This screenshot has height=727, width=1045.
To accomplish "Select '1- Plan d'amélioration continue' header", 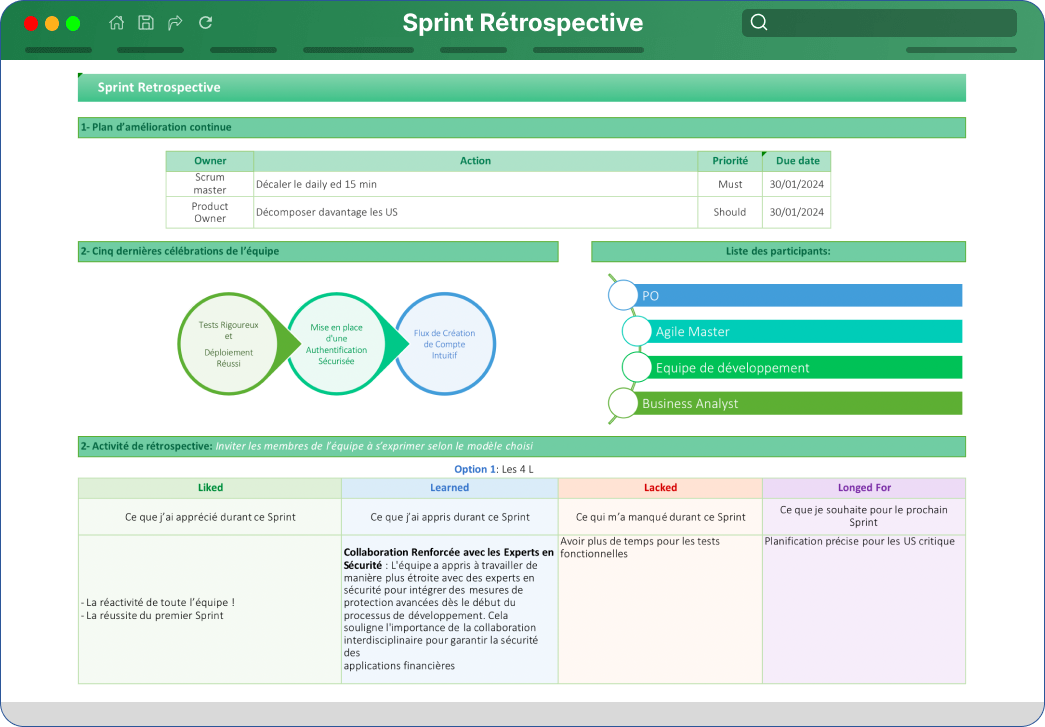I will 521,127.
